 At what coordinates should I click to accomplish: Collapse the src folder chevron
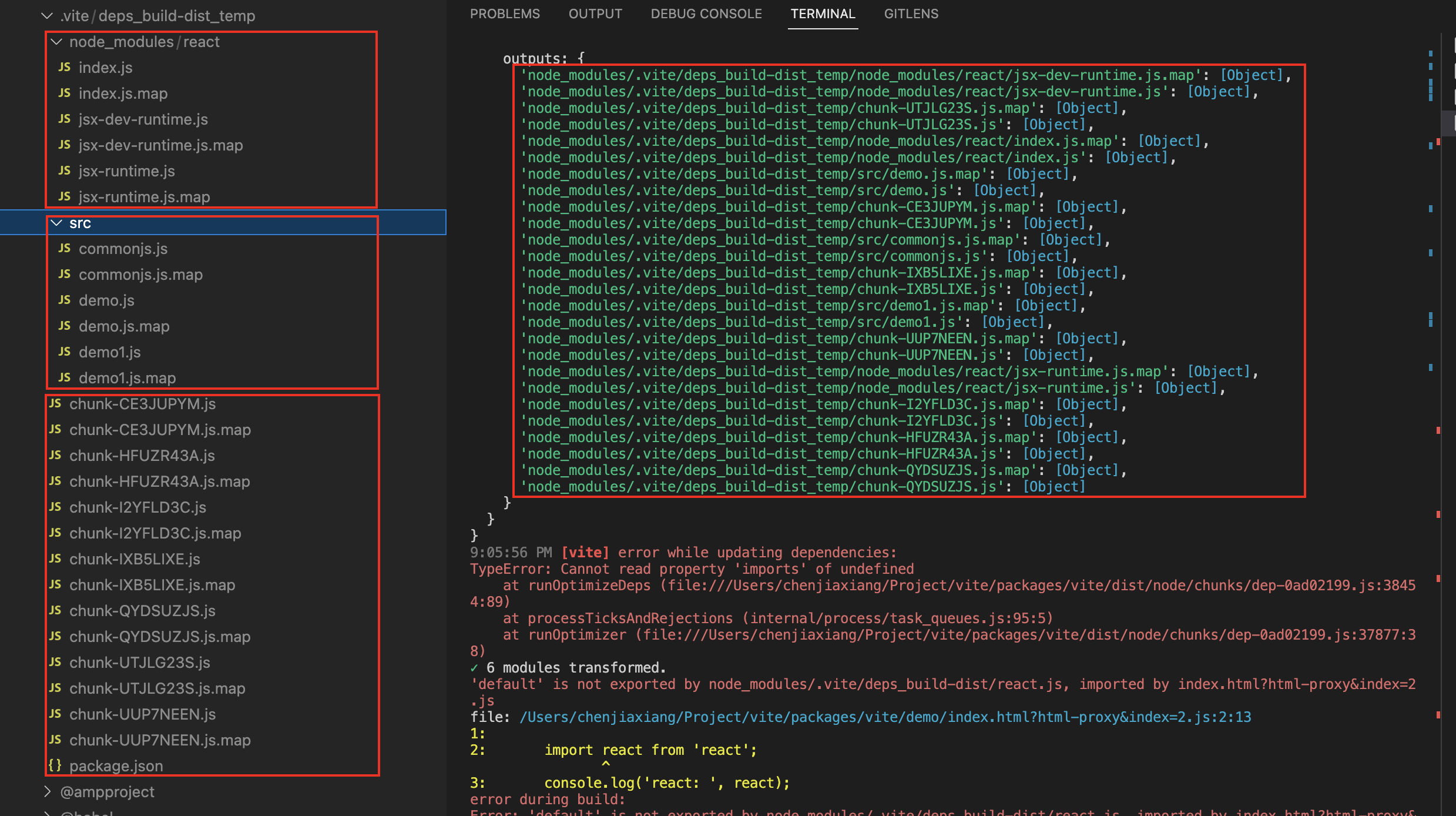56,223
